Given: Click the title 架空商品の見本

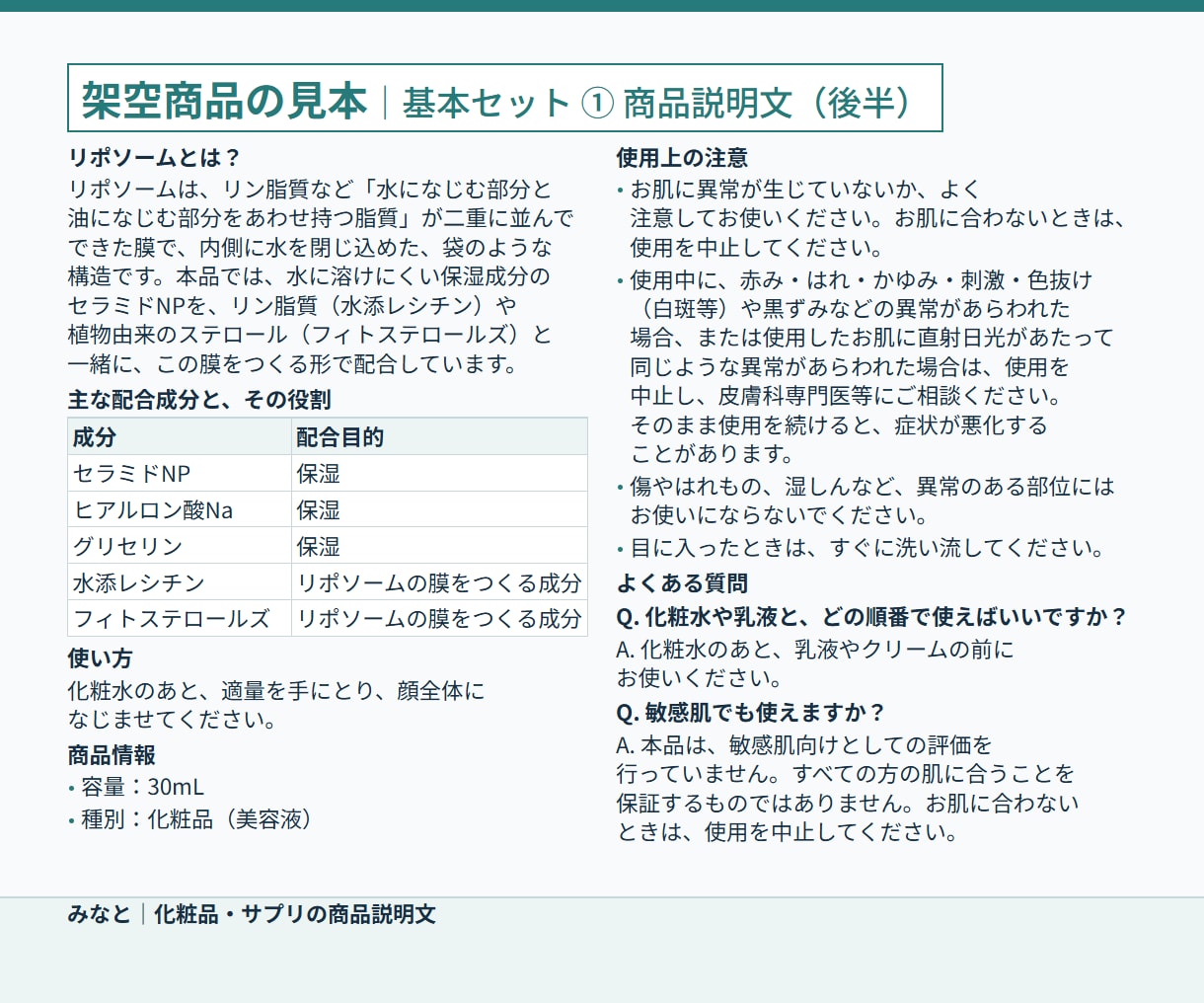Looking at the screenshot, I should pyautogui.click(x=224, y=100).
